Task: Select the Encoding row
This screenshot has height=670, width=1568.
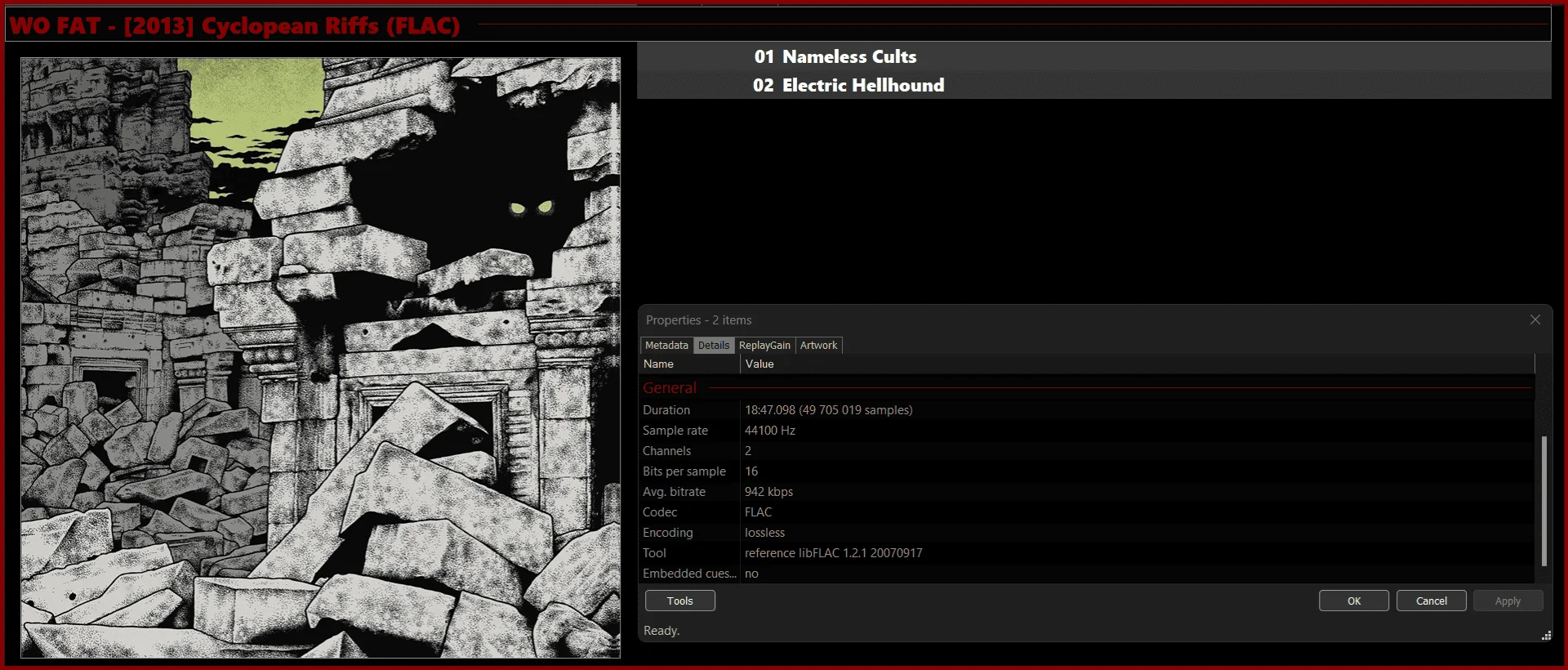Action: [1088, 533]
